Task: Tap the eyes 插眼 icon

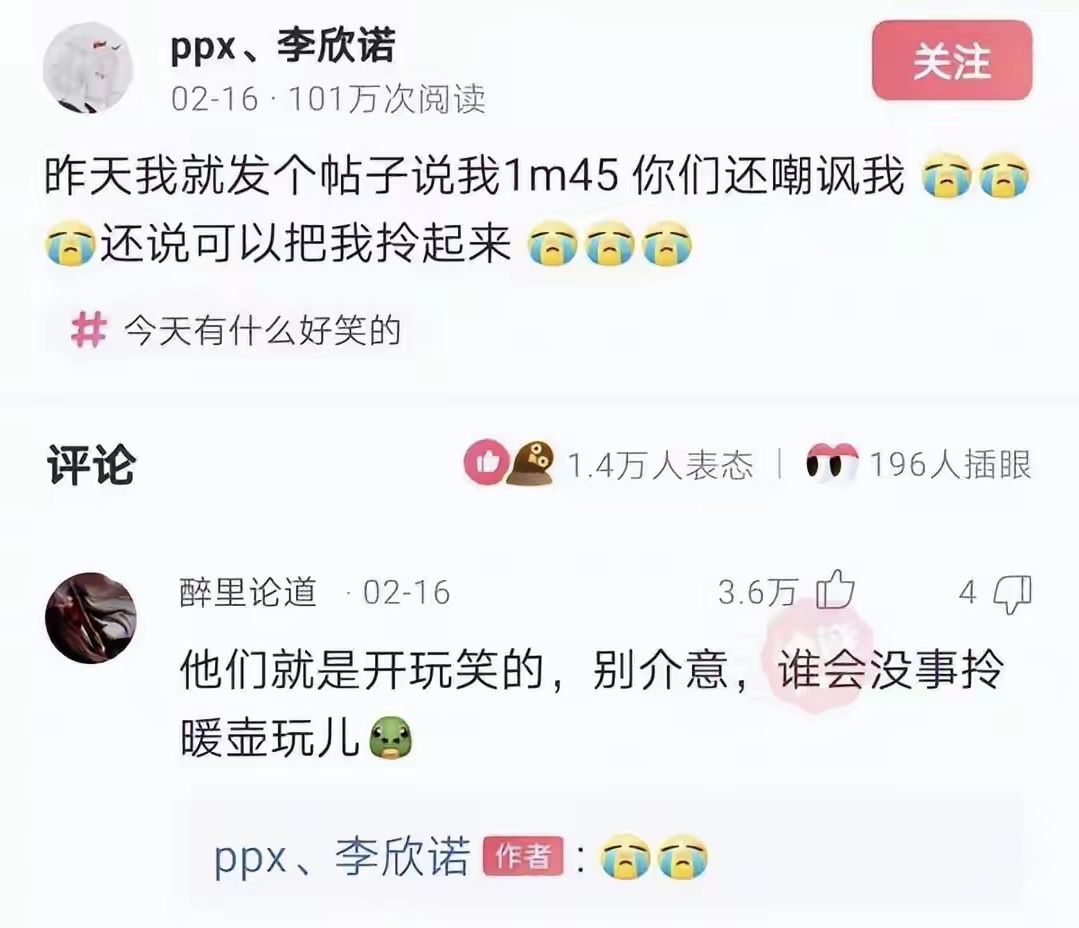Action: 832,463
